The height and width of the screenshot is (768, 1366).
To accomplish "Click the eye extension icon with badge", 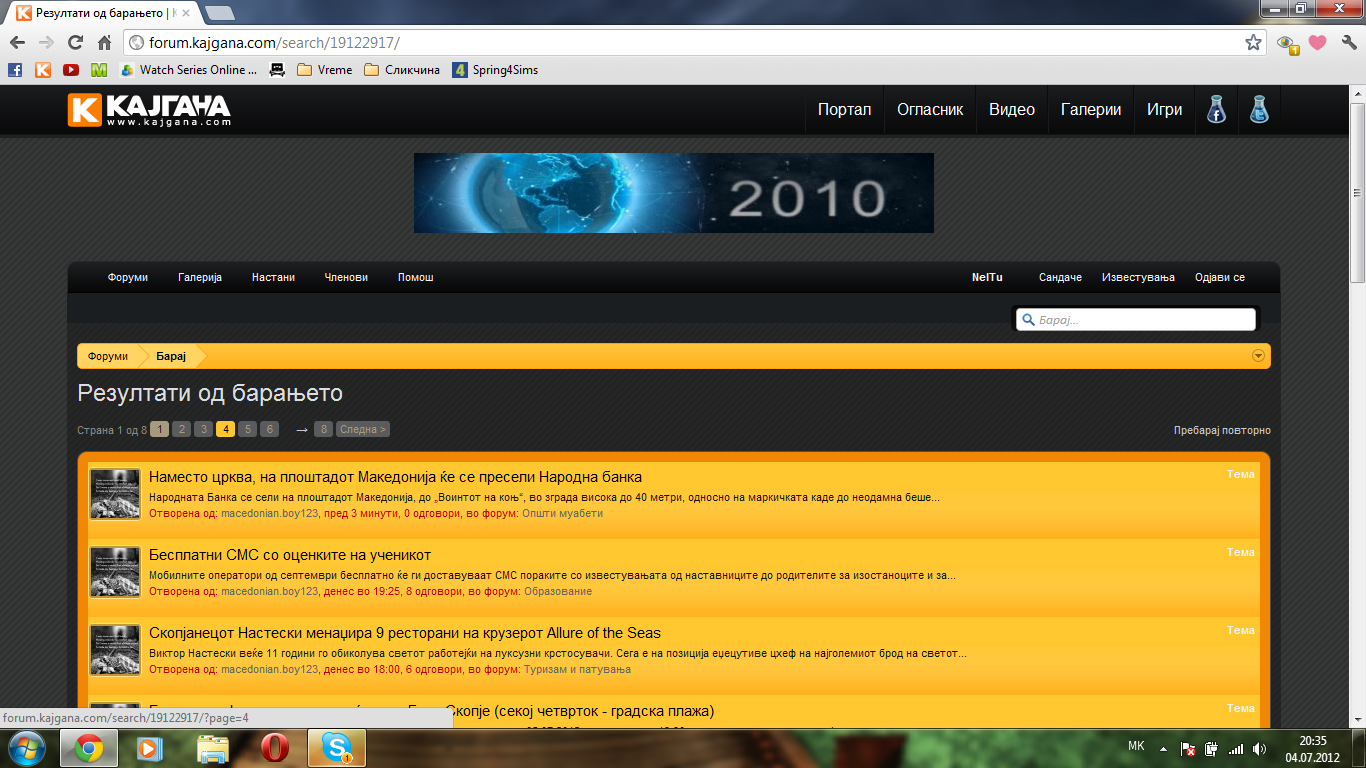I will [x=1287, y=44].
